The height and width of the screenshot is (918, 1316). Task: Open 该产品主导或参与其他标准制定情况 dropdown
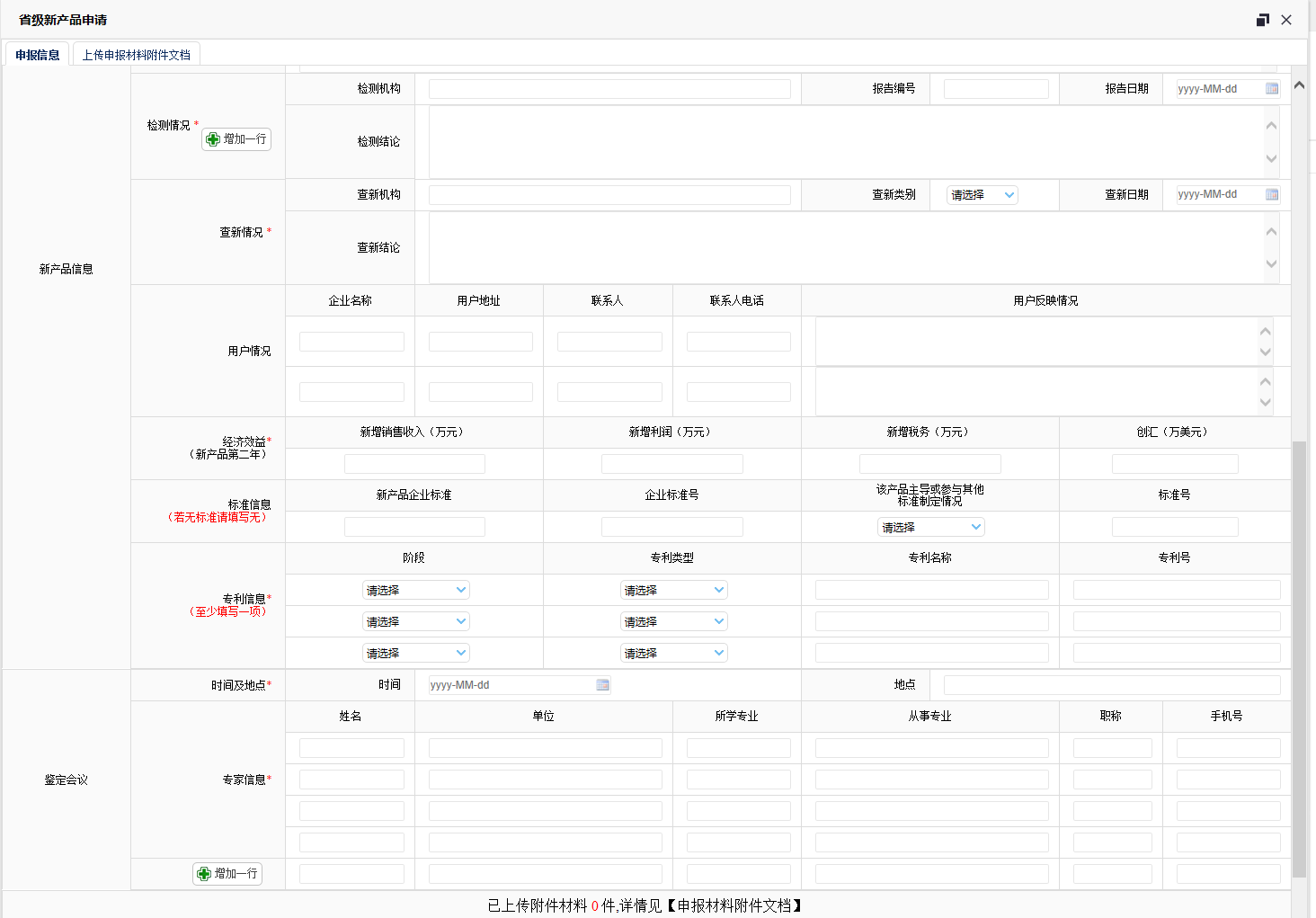931,528
